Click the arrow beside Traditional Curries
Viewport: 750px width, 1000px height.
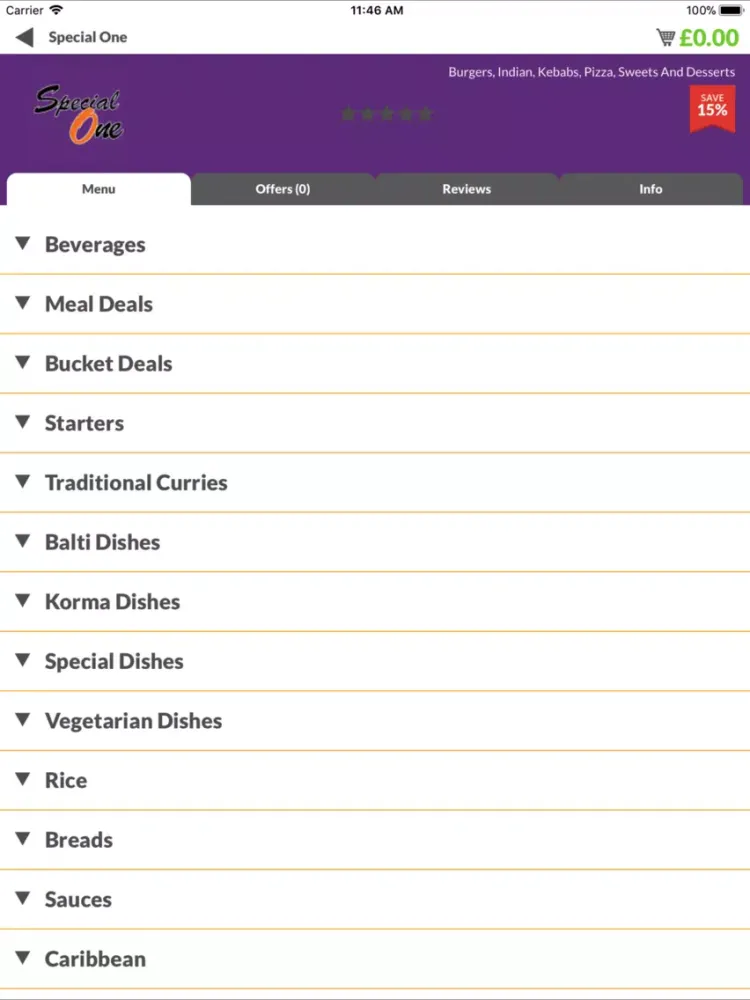point(23,482)
